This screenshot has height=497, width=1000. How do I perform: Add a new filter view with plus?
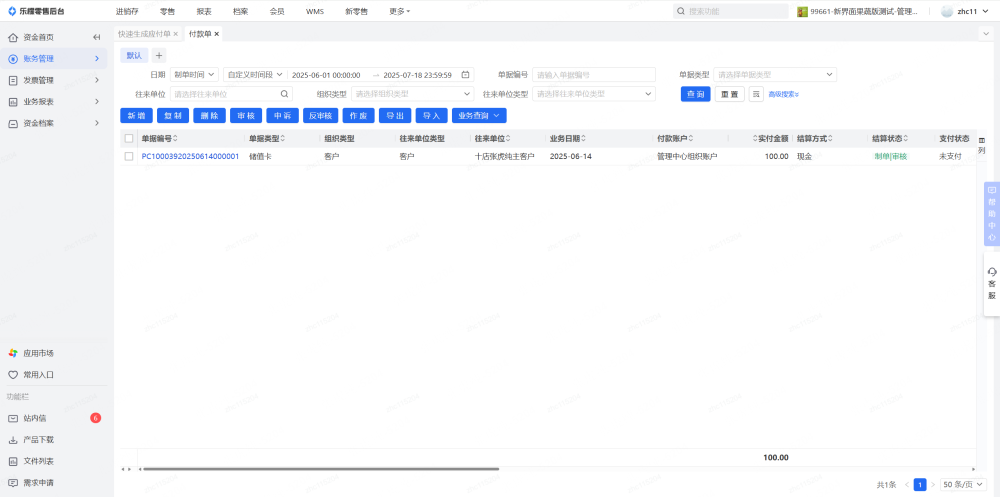[158, 55]
